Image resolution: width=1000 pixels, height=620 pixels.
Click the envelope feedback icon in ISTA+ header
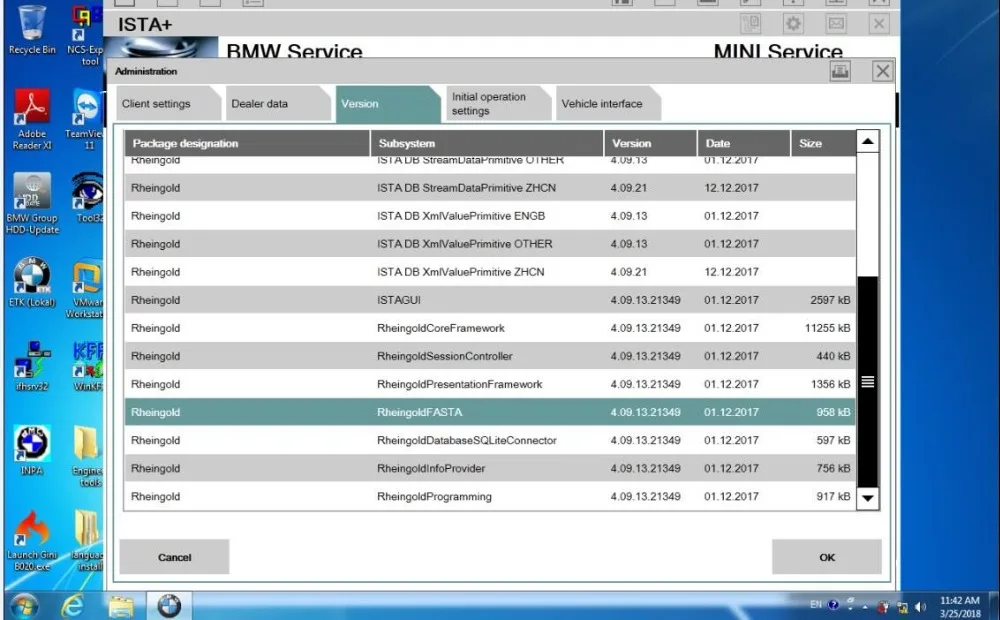[835, 24]
